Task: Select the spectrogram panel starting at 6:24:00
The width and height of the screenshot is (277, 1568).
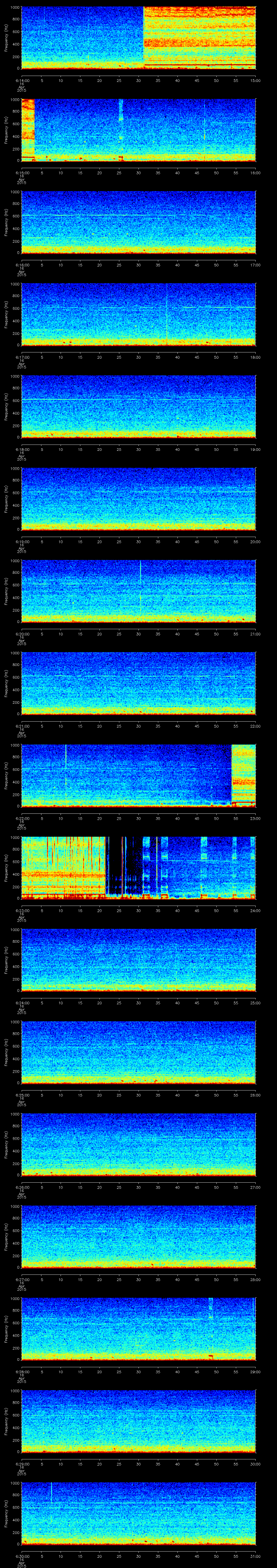Action: coord(139,960)
